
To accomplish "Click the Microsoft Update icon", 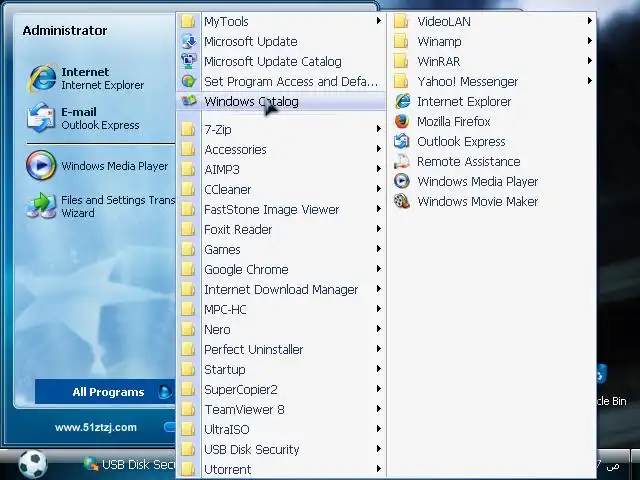I will 189,41.
